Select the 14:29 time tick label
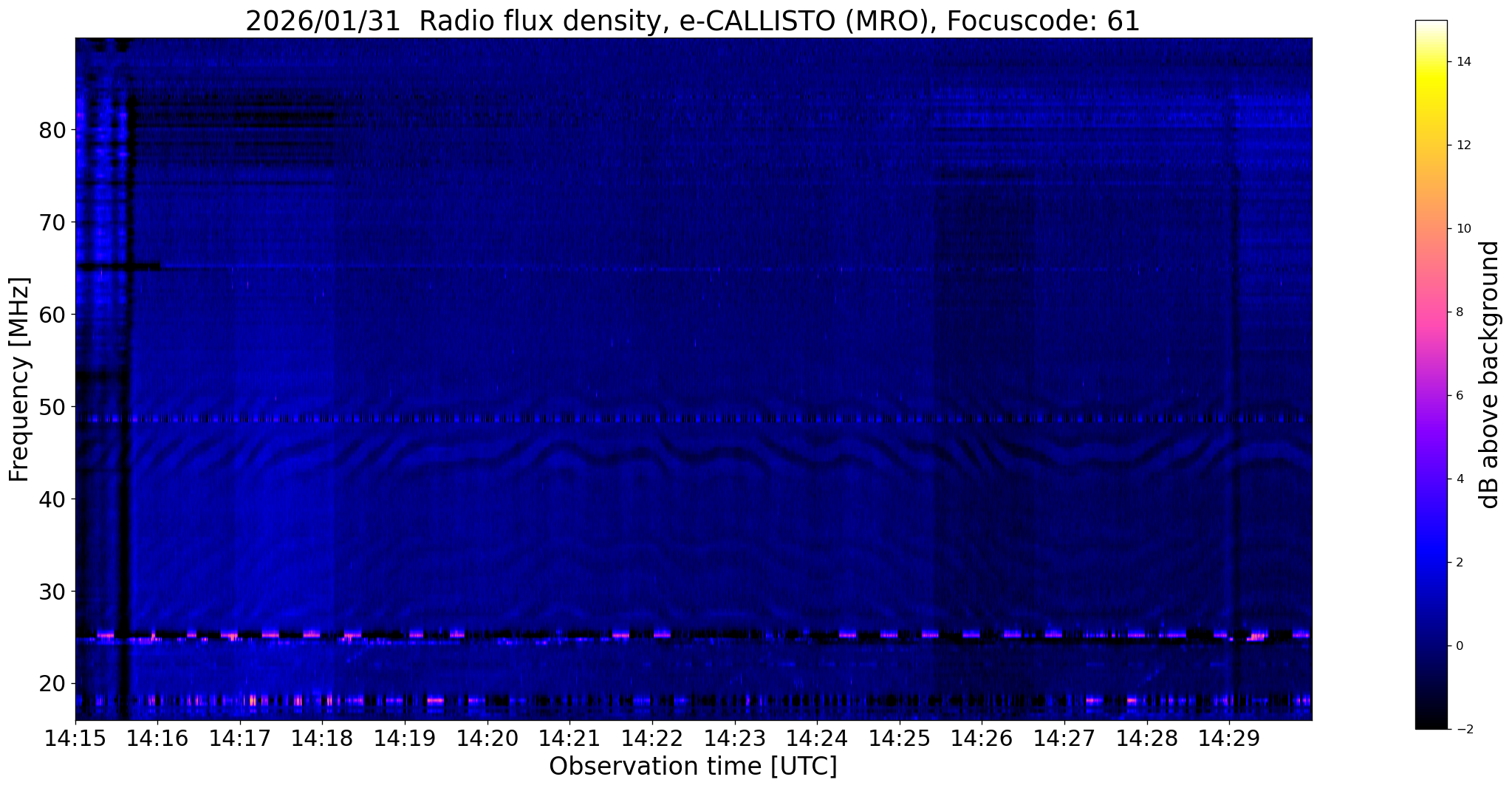The image size is (1512, 788). (1229, 738)
